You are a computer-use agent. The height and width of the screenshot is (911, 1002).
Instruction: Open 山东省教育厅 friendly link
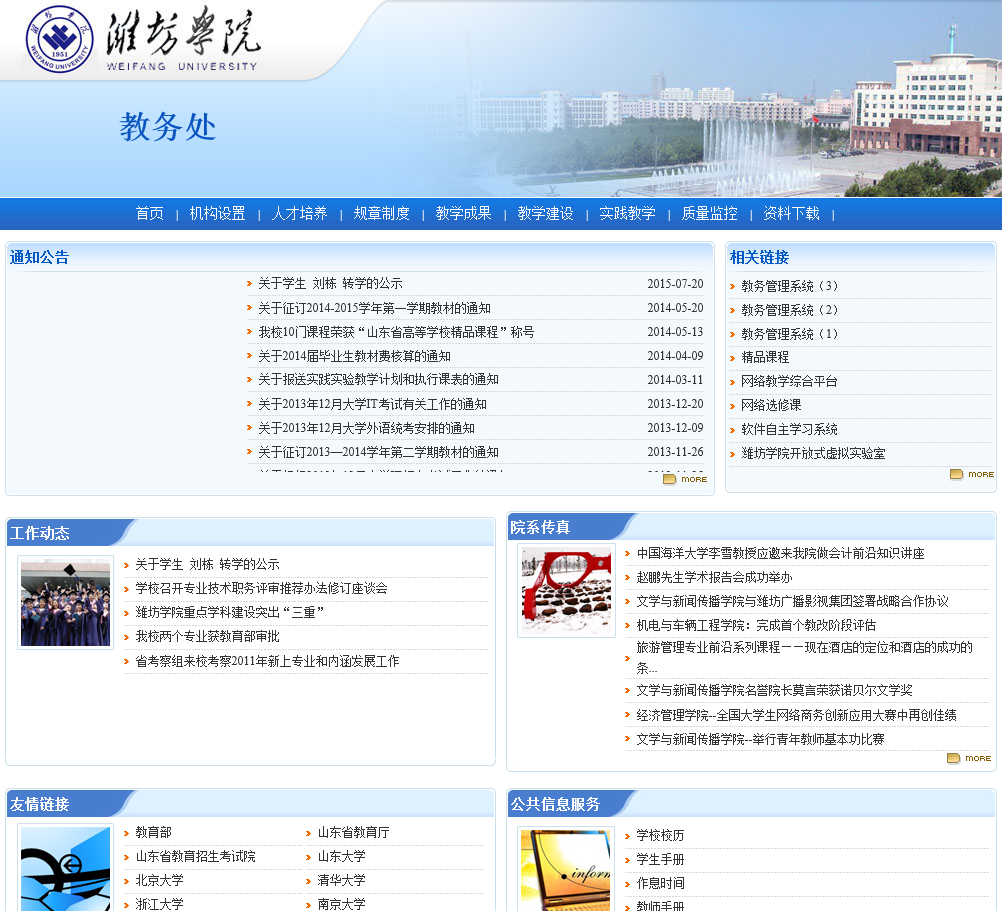tap(353, 832)
